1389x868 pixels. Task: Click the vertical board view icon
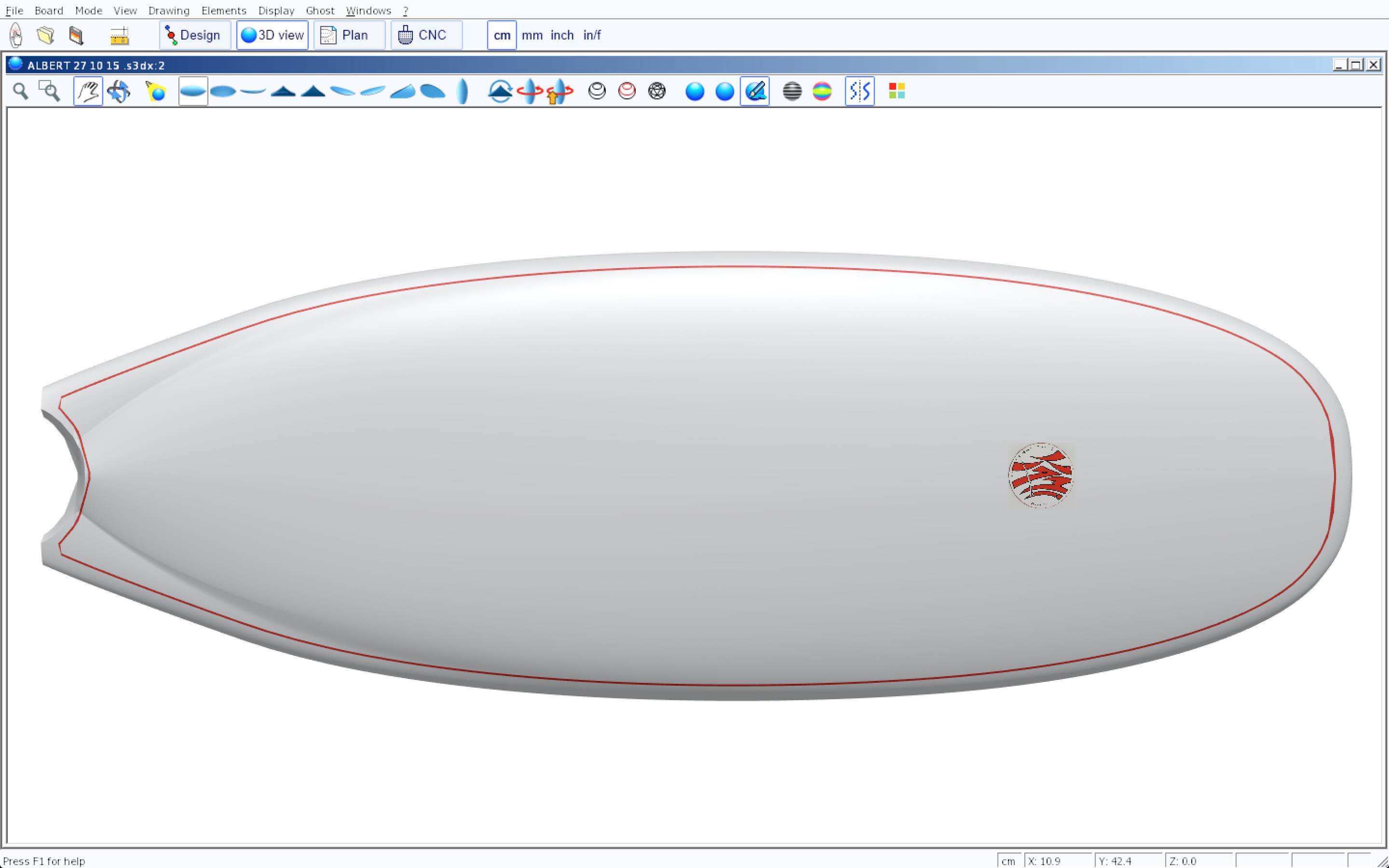click(x=462, y=91)
